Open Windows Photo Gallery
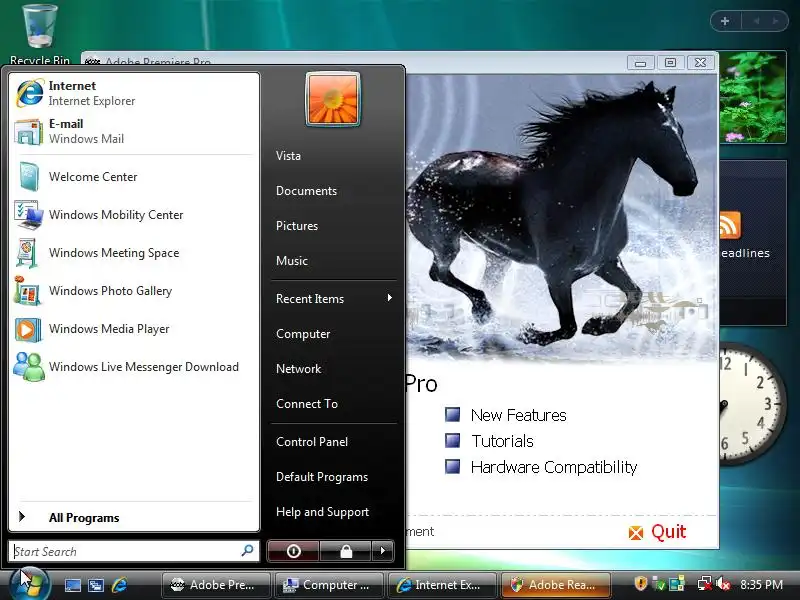800x600 pixels. [x=134, y=291]
